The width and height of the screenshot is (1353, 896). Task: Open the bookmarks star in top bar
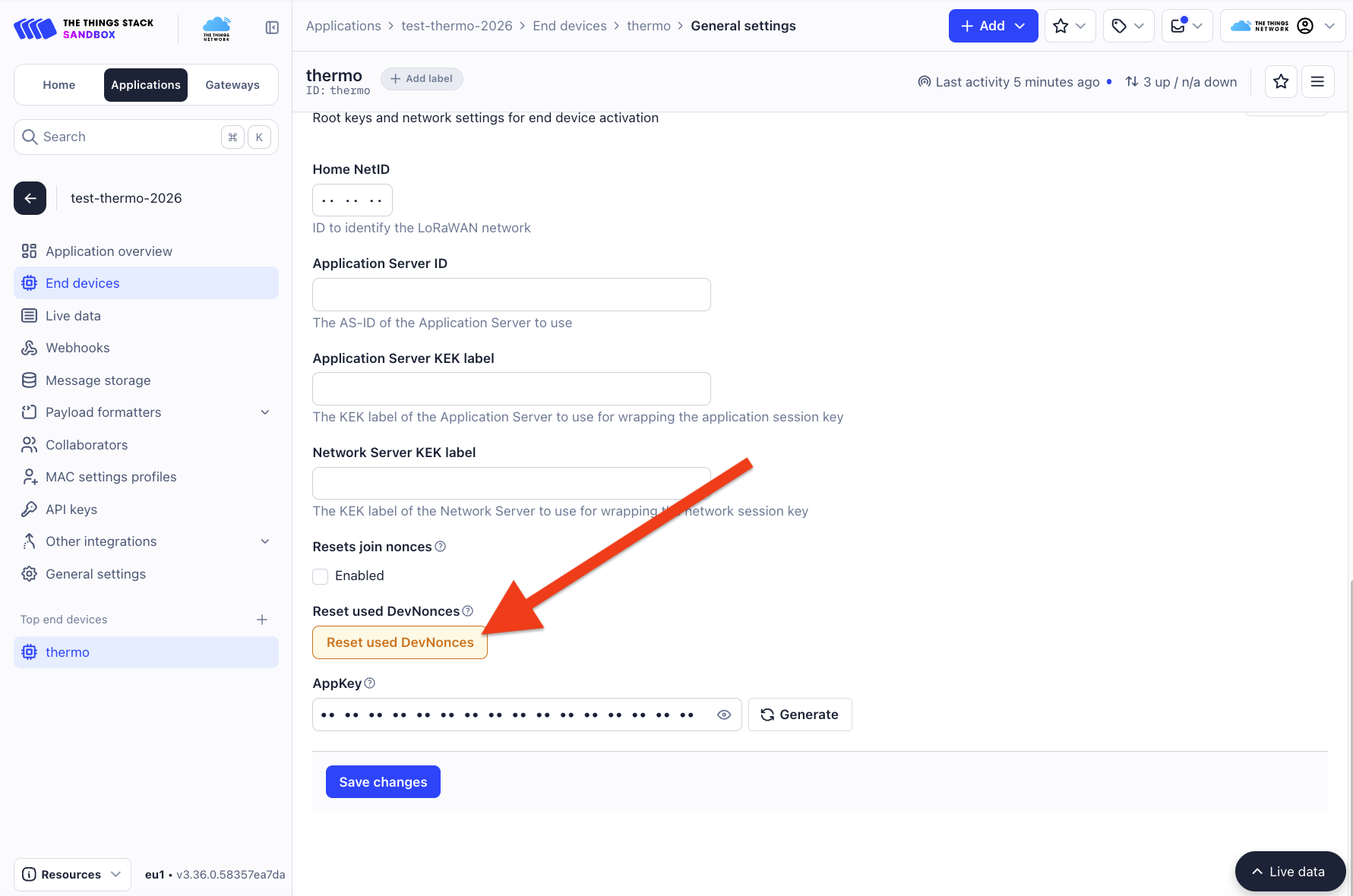pos(1070,26)
